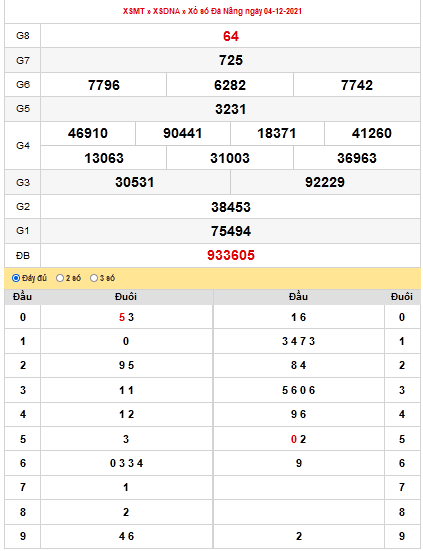Click the G4 number 31003
The width and height of the screenshot is (423, 551).
pos(230,158)
